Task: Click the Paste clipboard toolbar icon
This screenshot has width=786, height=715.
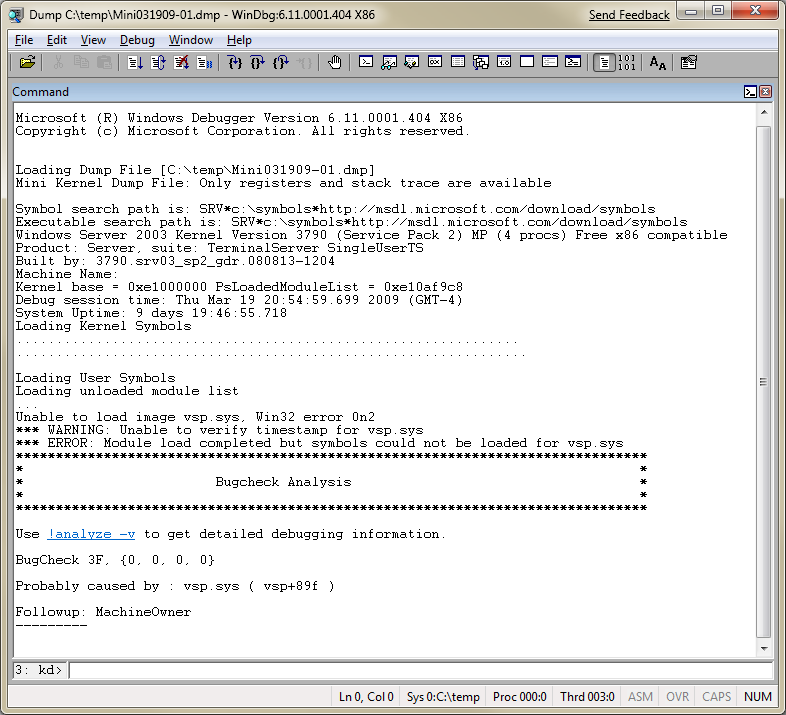Action: pyautogui.click(x=104, y=62)
